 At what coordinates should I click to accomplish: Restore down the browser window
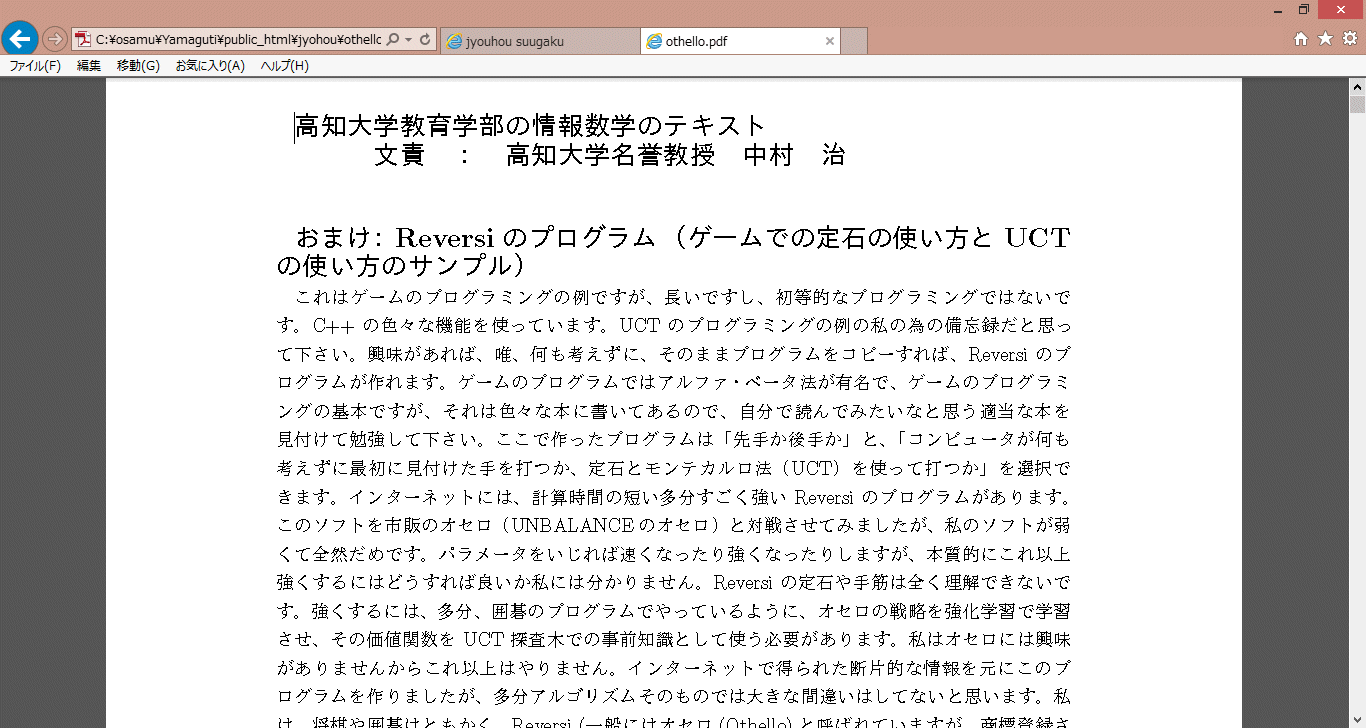pos(1303,10)
